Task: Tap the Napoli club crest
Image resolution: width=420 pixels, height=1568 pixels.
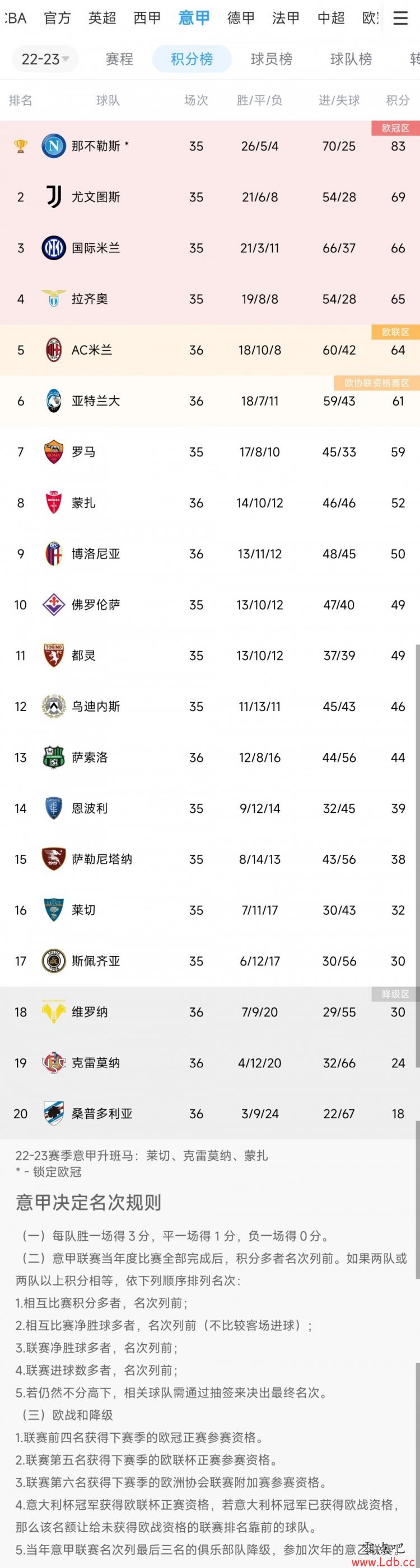Action: coord(54,146)
